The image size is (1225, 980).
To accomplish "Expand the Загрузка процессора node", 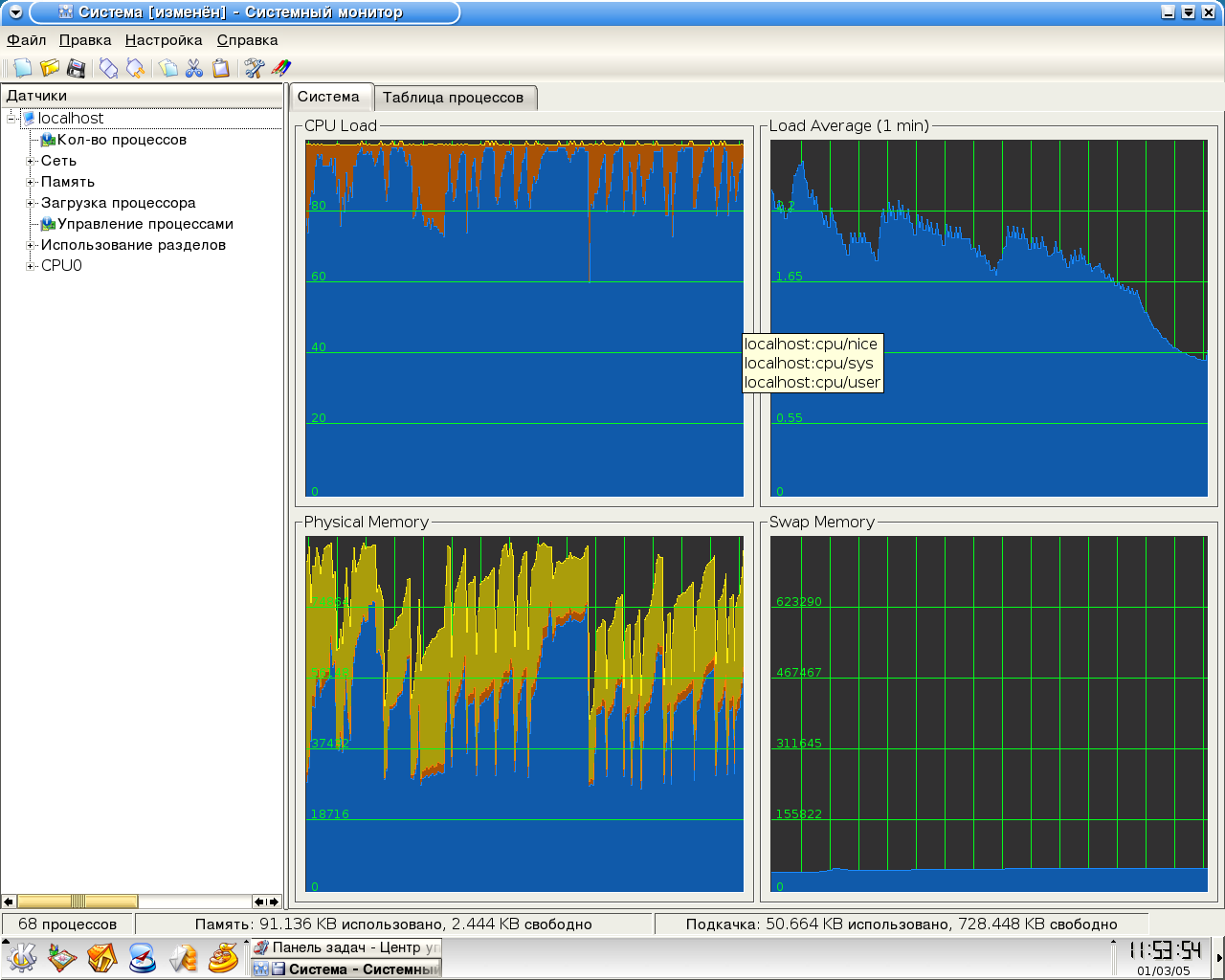I will pyautogui.click(x=32, y=203).
